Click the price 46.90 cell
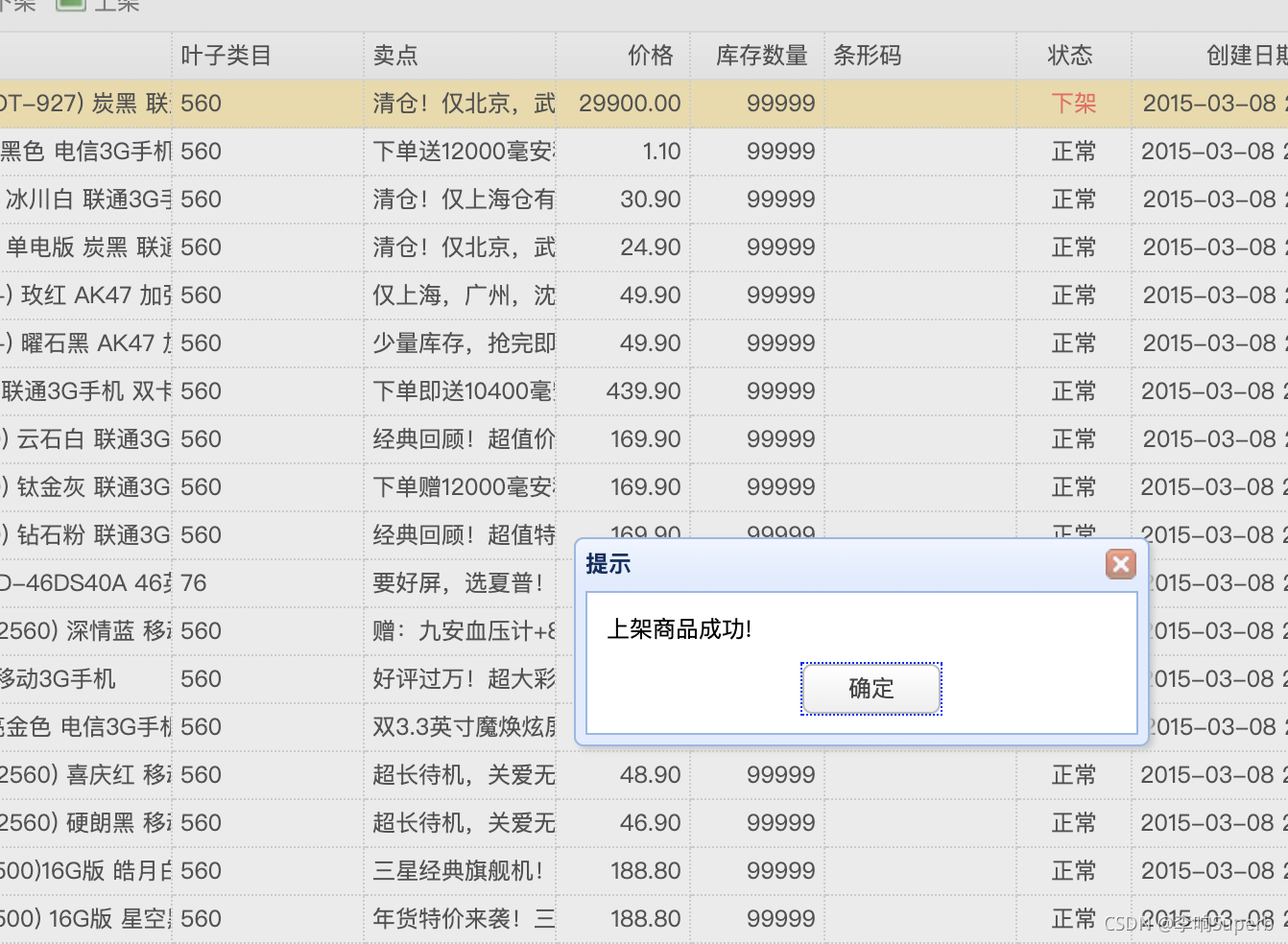Screen dimensions: 1288x944 [x=623, y=823]
